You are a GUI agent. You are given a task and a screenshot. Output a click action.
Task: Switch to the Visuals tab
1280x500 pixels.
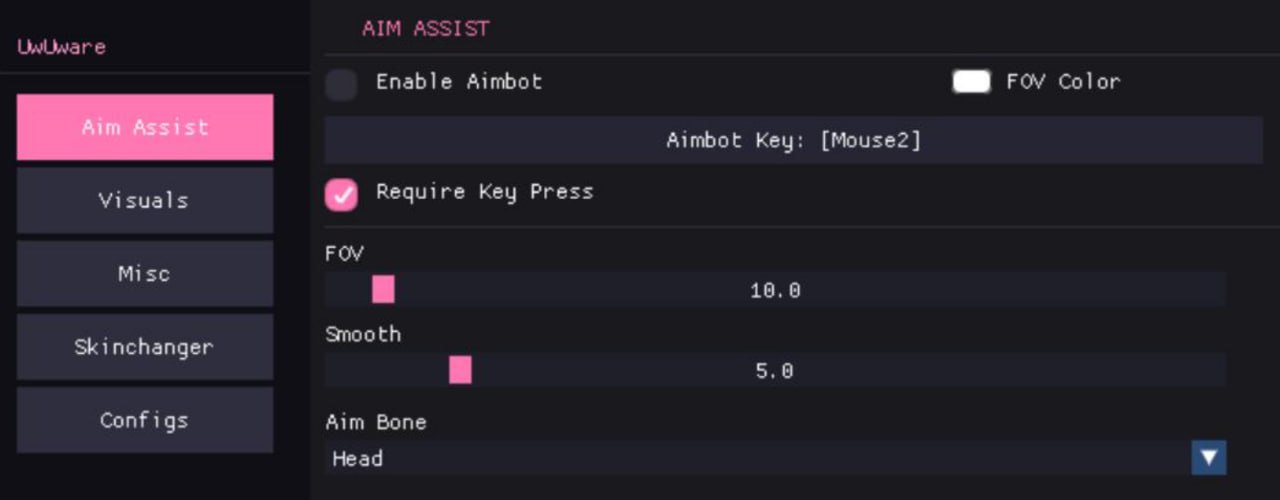point(145,200)
